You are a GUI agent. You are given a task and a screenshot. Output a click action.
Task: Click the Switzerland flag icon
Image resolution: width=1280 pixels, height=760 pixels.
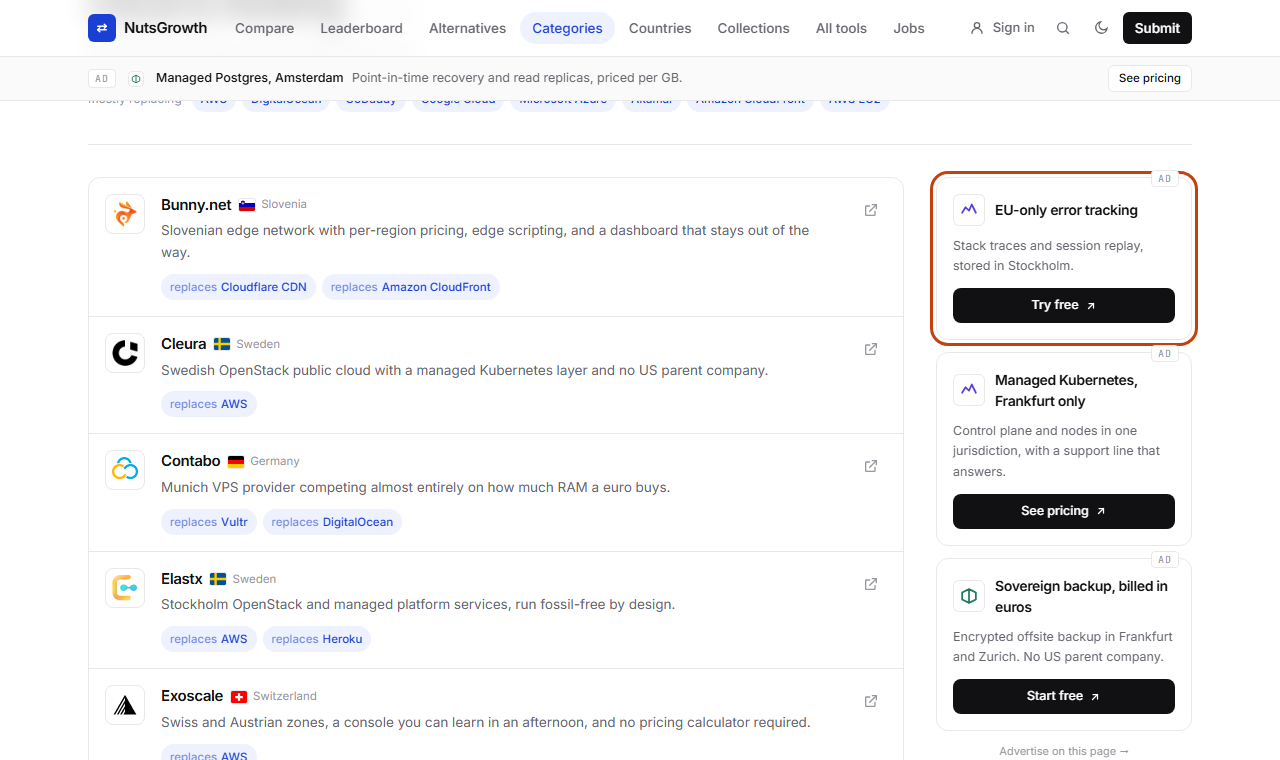tap(239, 697)
